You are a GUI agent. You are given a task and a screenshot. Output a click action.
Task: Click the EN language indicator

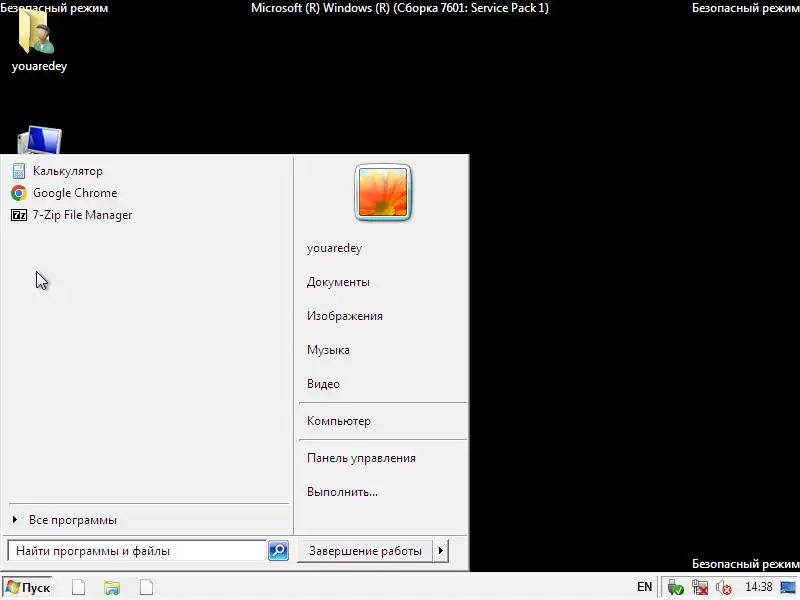(x=644, y=587)
